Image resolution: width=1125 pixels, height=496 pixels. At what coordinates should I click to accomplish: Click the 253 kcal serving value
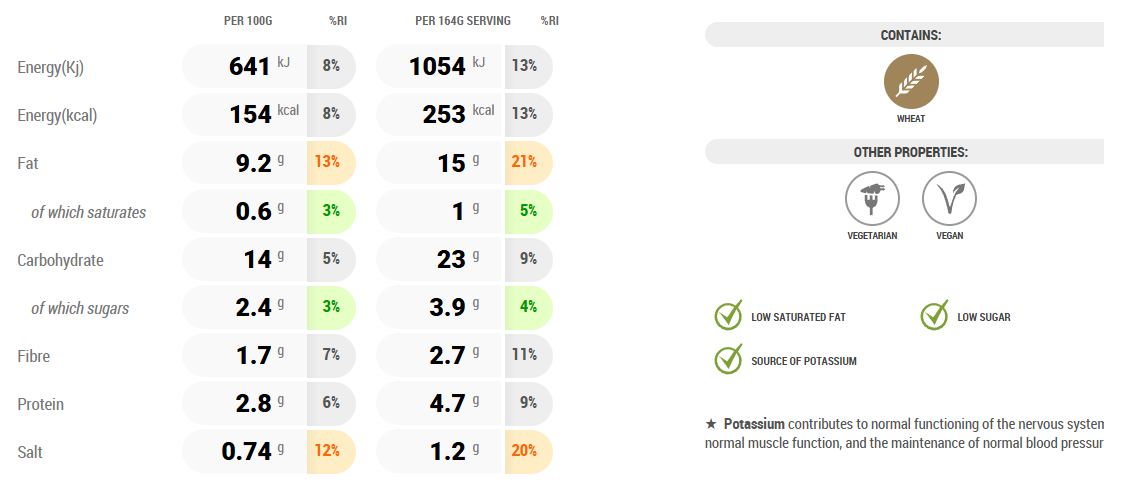[x=444, y=114]
